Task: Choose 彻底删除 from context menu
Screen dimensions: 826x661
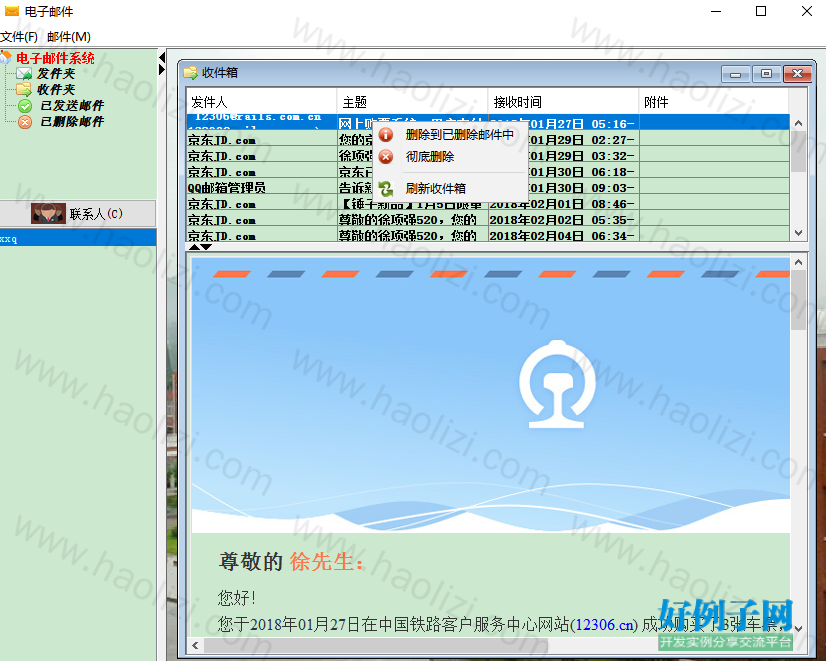Action: pyautogui.click(x=450, y=157)
